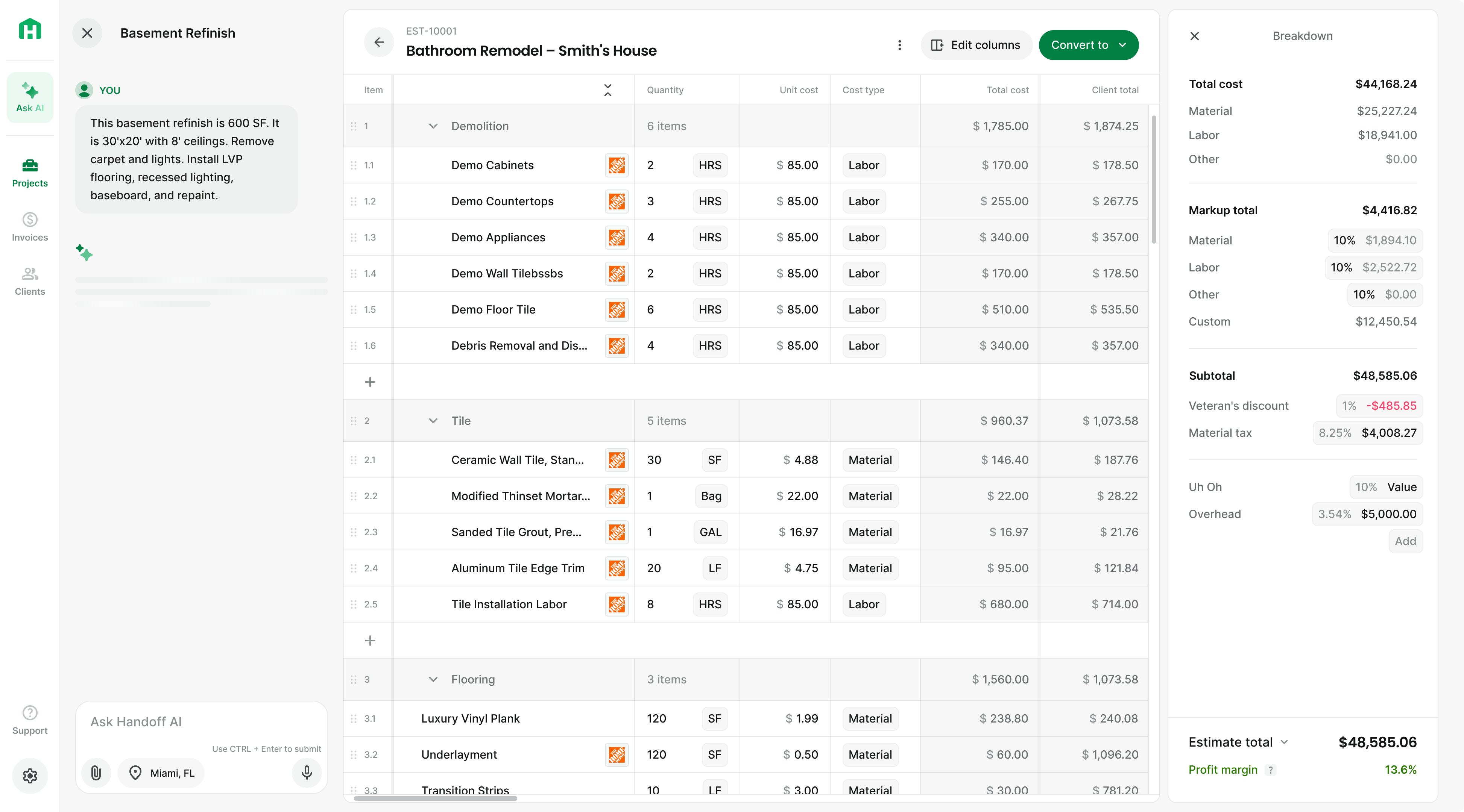Toggle collapse-all arrows in Item header
The width and height of the screenshot is (1464, 812).
tap(607, 90)
